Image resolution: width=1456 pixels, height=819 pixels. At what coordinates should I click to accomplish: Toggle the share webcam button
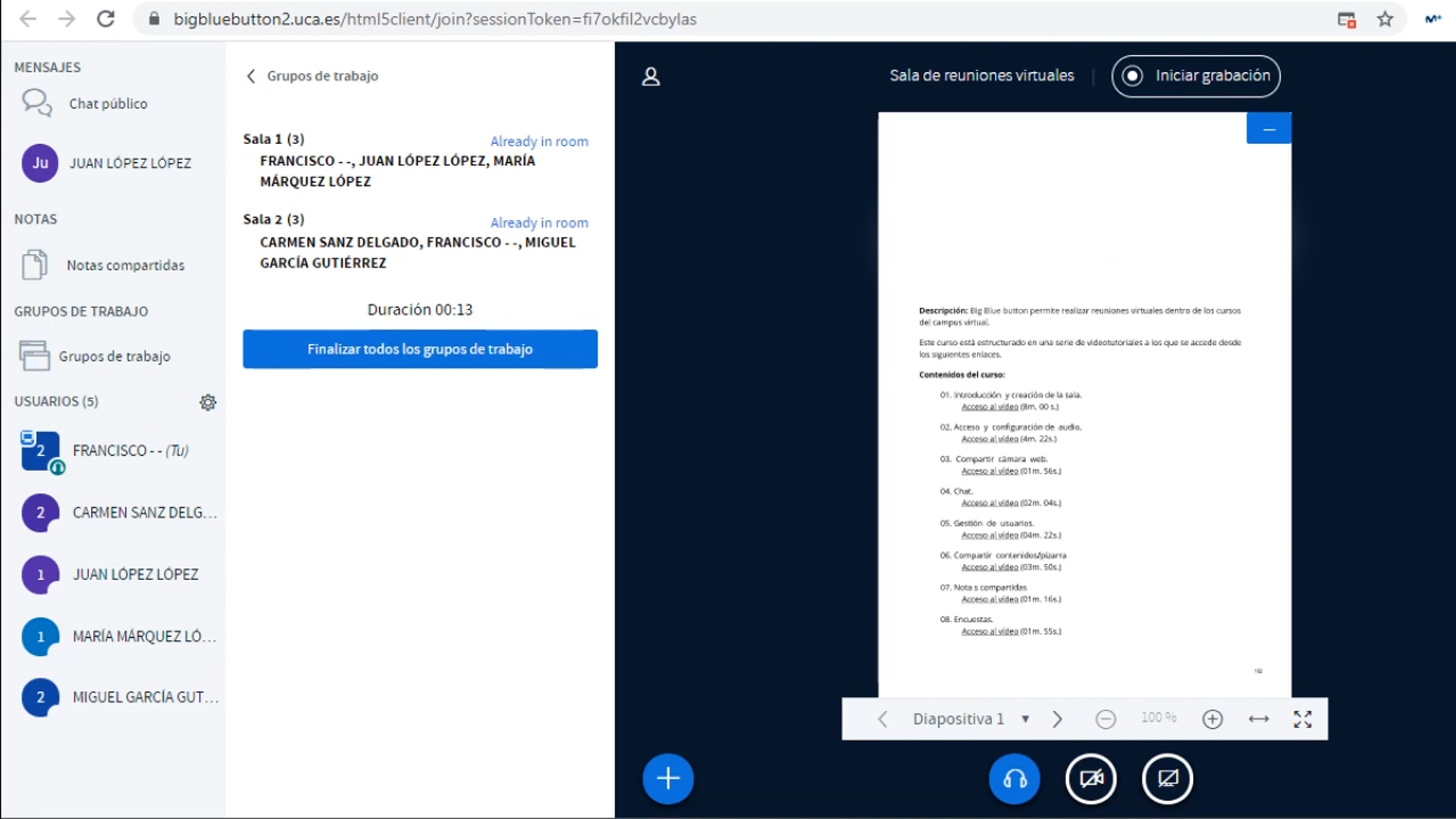coord(1090,778)
